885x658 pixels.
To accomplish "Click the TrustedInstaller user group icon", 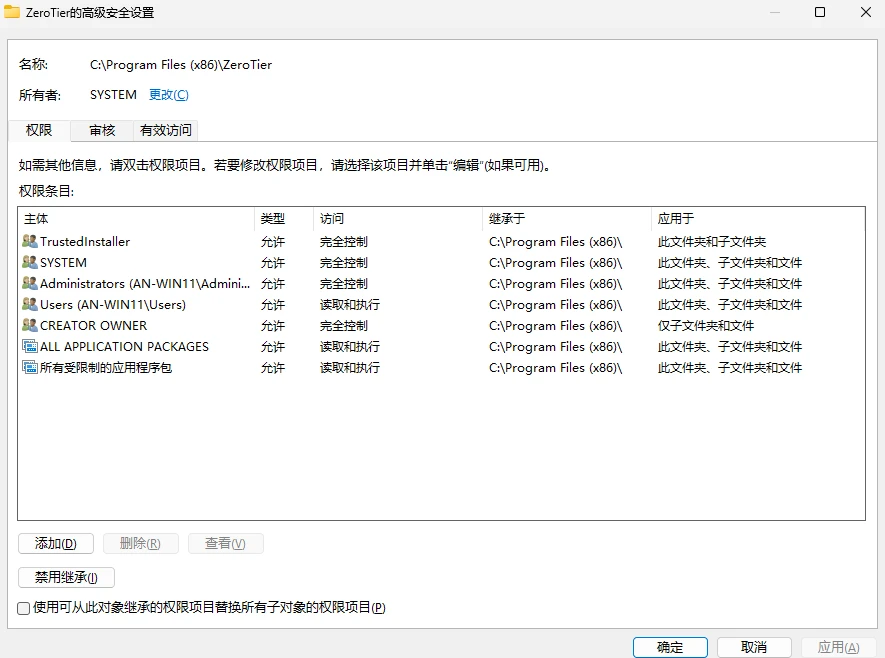I will click(x=29, y=242).
